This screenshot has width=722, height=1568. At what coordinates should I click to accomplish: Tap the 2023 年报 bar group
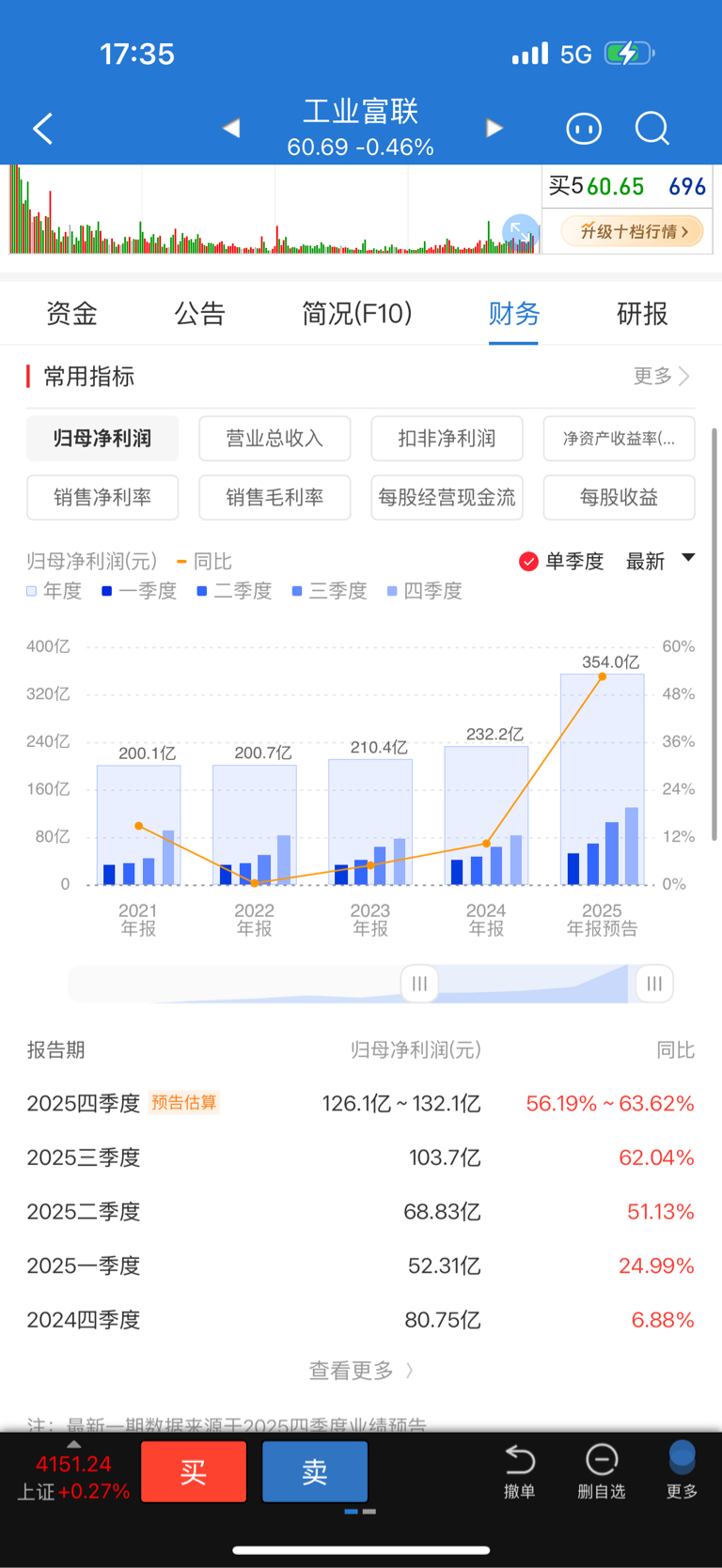(370, 822)
